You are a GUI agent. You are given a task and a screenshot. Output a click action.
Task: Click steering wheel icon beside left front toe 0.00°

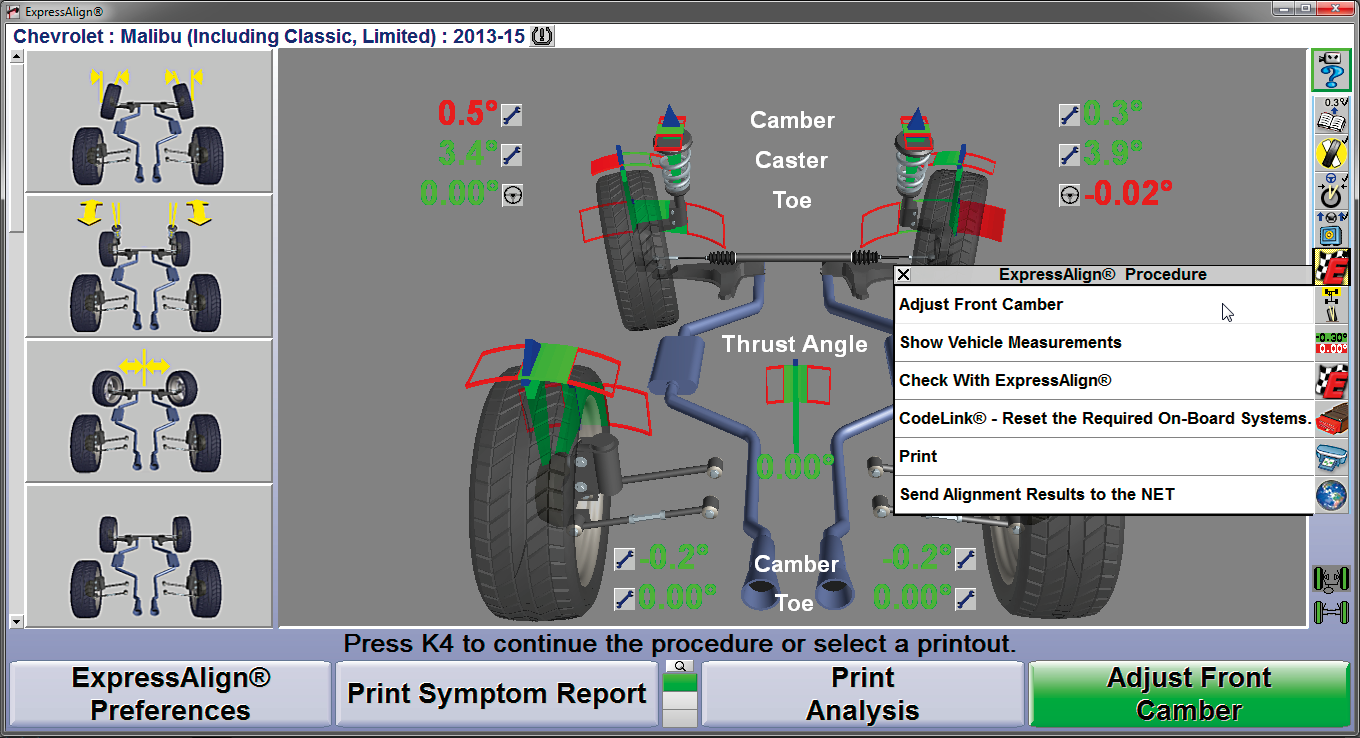coord(512,194)
